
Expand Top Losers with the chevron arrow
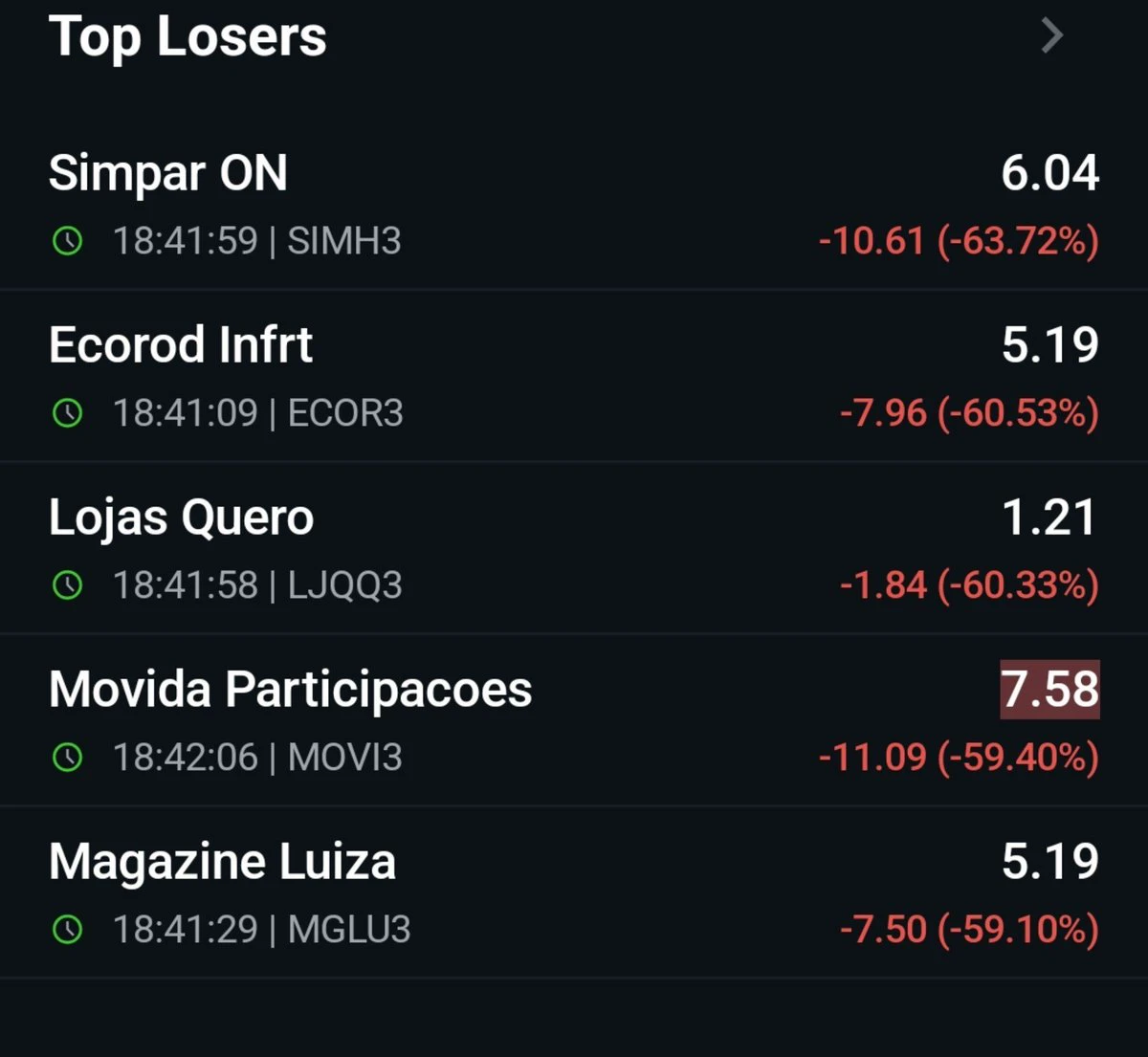click(1051, 36)
